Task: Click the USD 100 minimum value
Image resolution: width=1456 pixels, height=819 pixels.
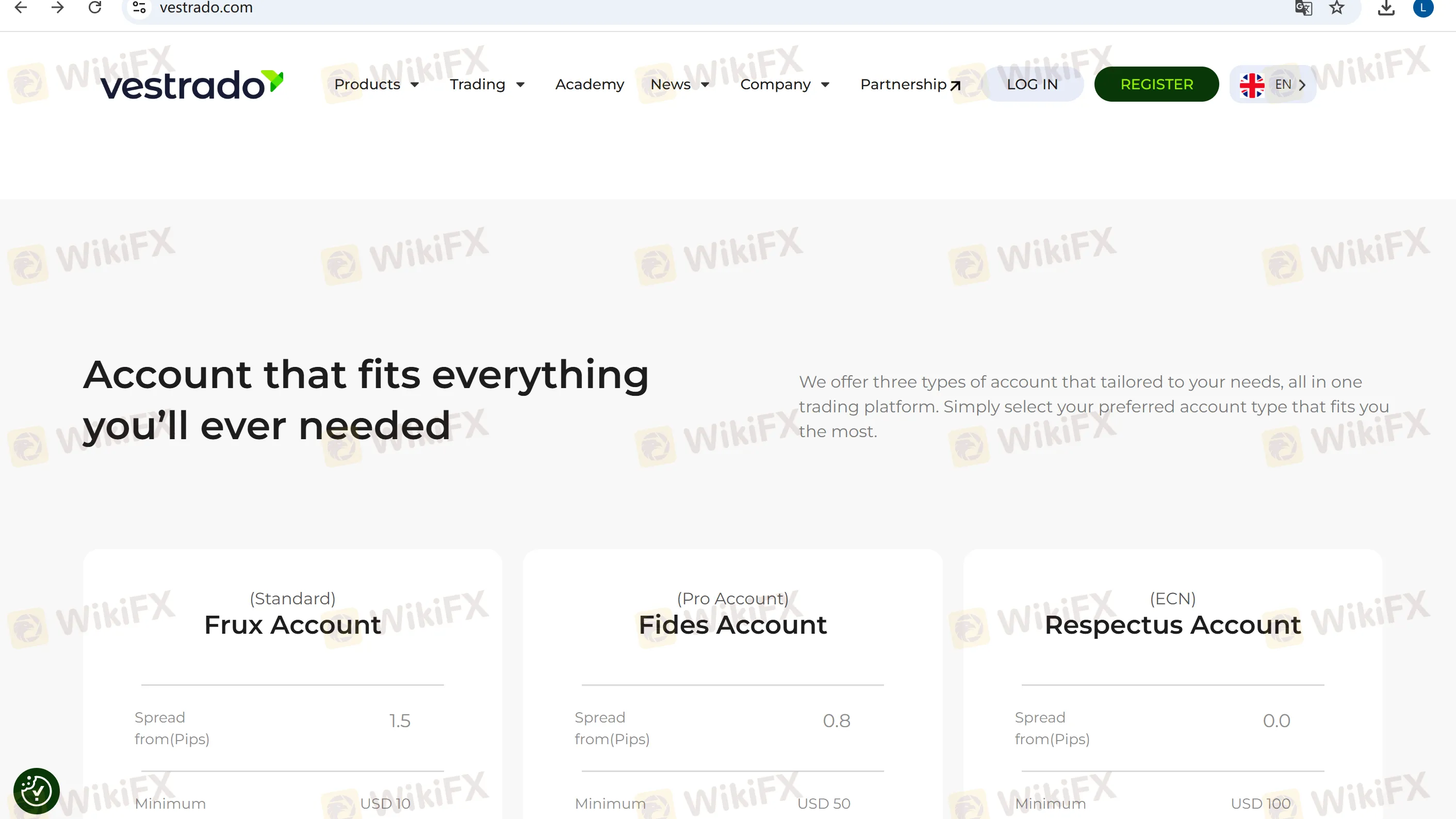Action: tap(1261, 804)
